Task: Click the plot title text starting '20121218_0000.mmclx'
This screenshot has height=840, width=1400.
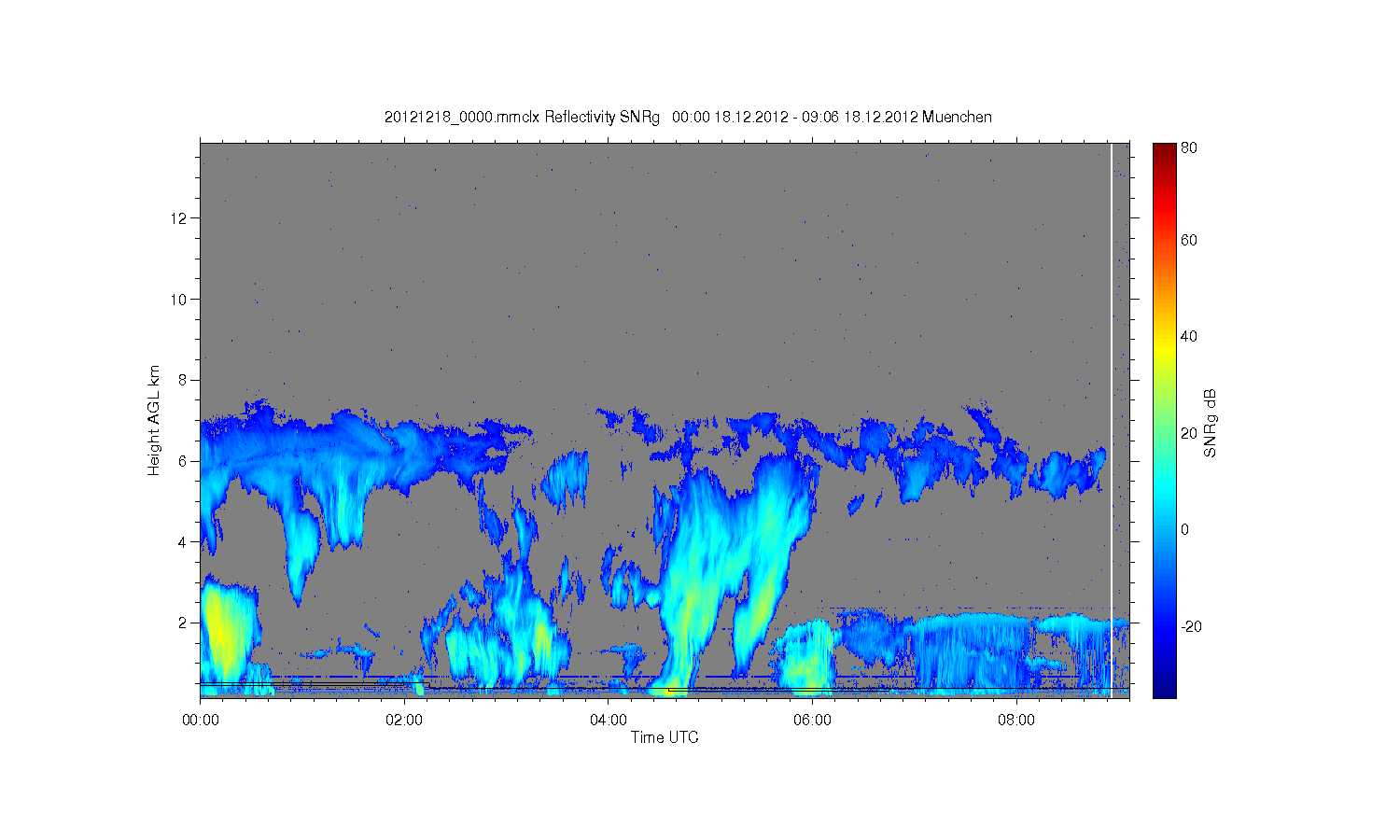Action: coord(688,117)
